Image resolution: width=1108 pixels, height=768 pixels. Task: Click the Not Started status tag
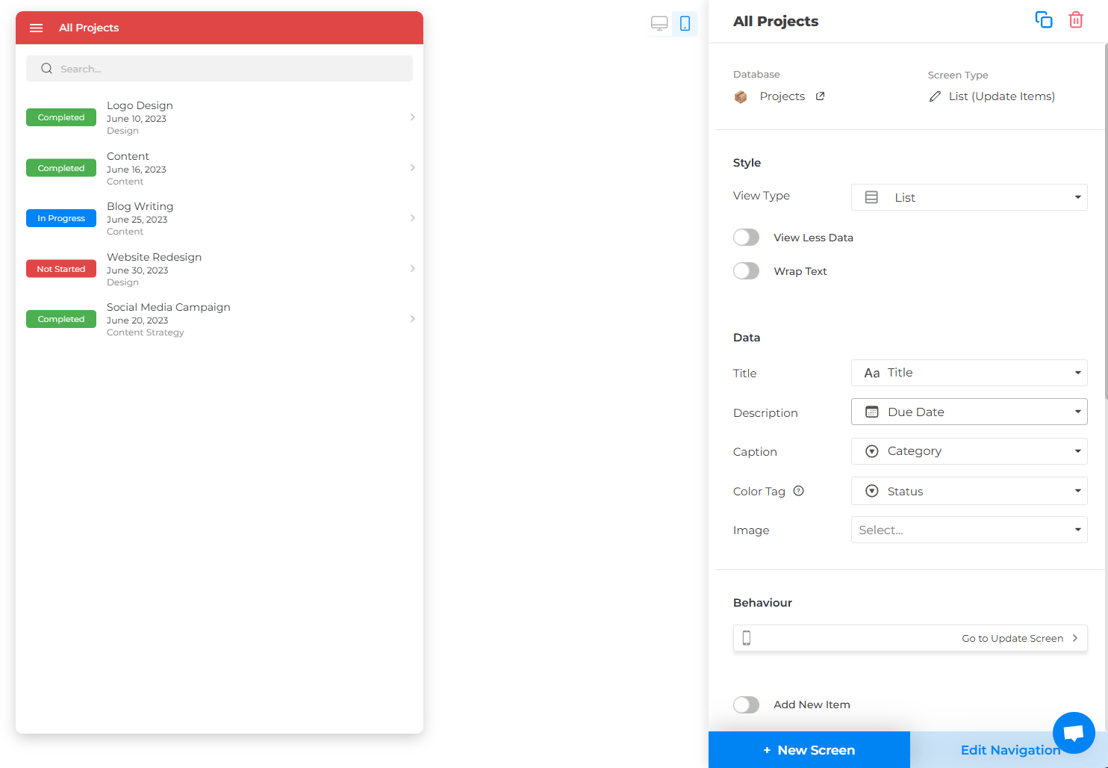[61, 268]
